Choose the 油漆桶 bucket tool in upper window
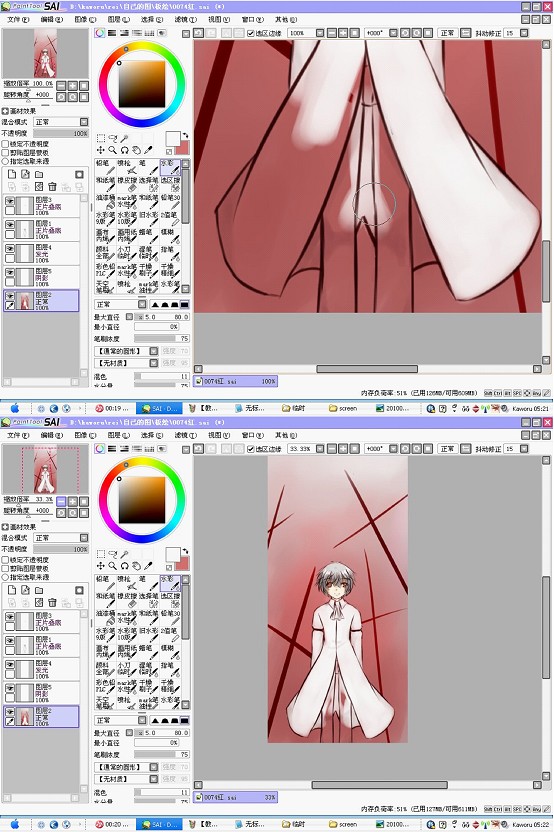The height and width of the screenshot is (832, 554). coord(105,201)
